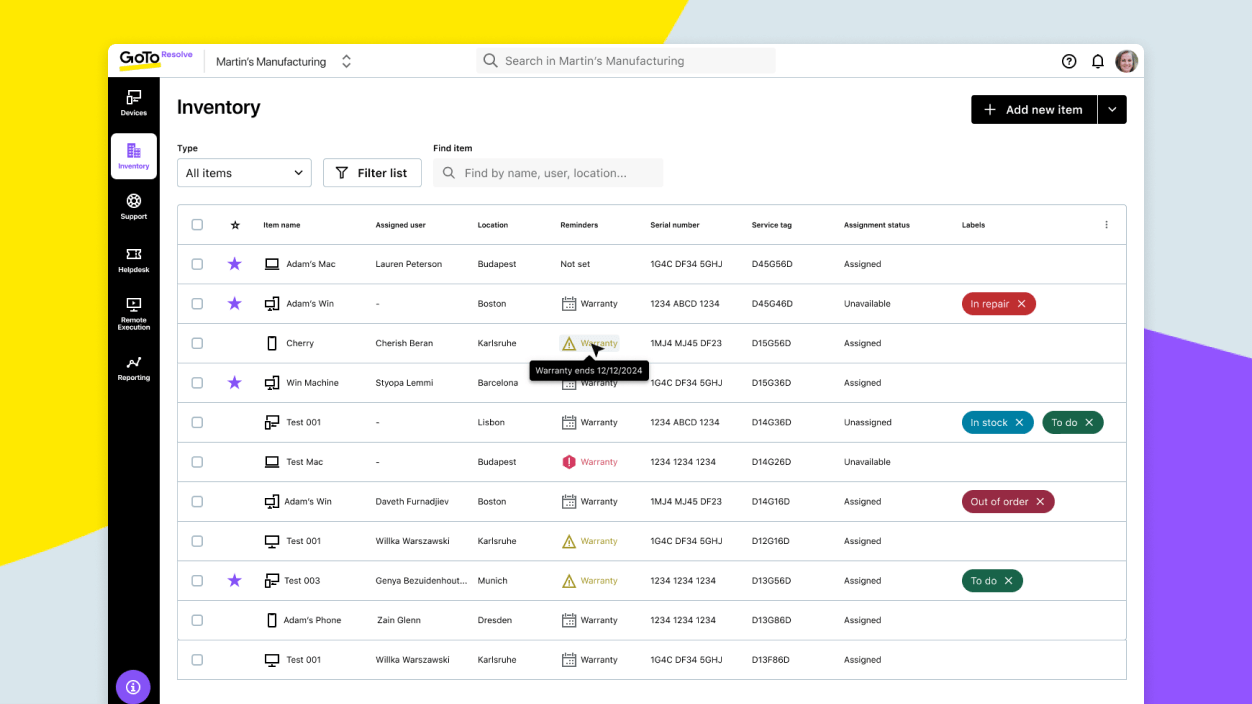Viewport: 1252px width, 704px height.
Task: Open the profile avatar menu
Action: (x=1126, y=61)
